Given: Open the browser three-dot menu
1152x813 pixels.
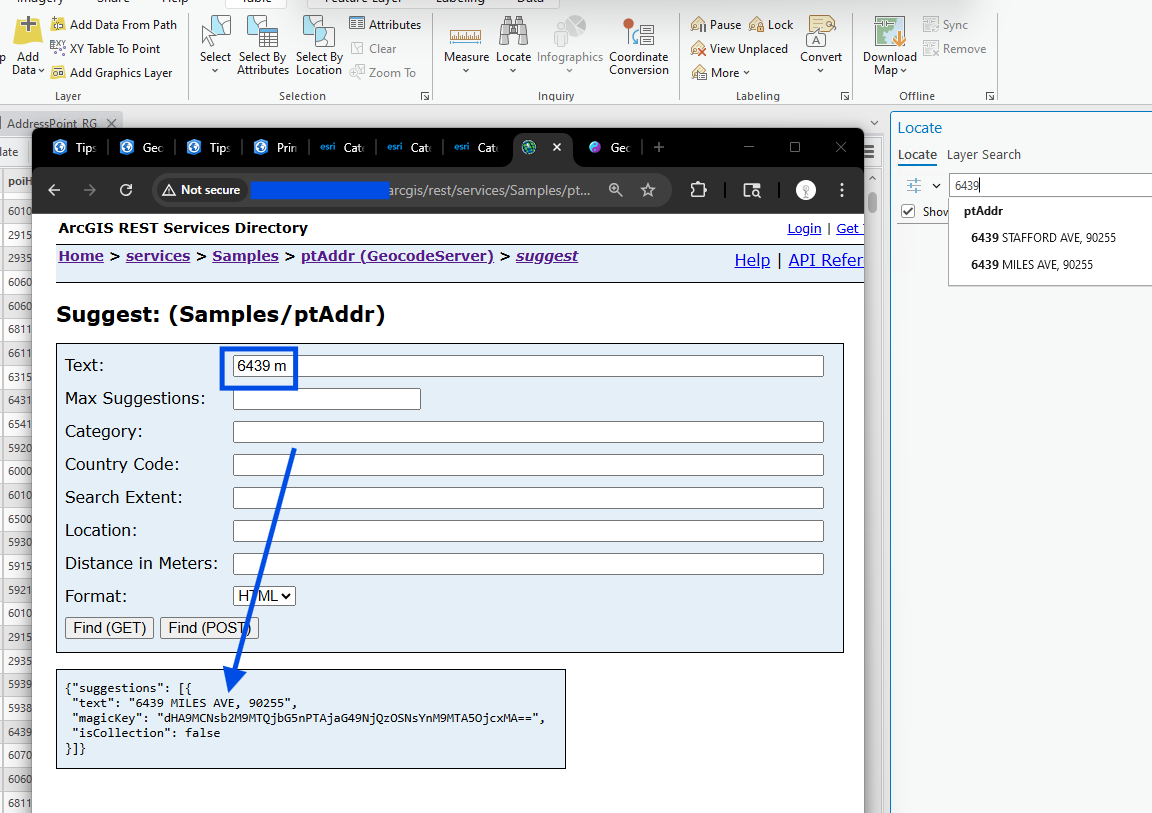Looking at the screenshot, I should pyautogui.click(x=842, y=190).
